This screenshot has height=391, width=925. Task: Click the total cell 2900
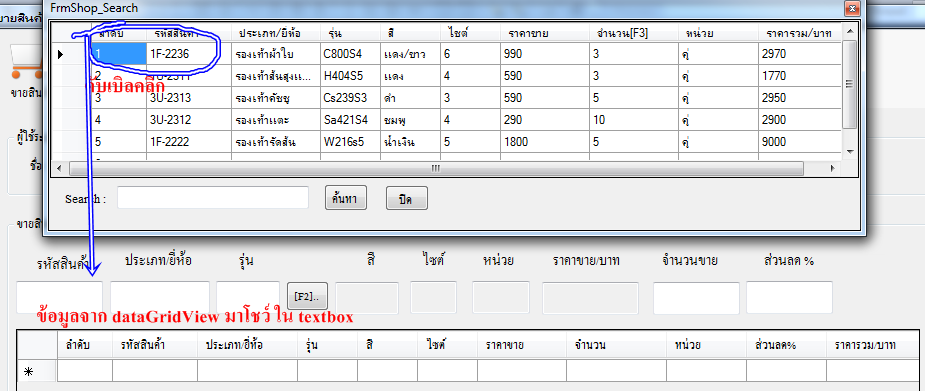coord(799,120)
